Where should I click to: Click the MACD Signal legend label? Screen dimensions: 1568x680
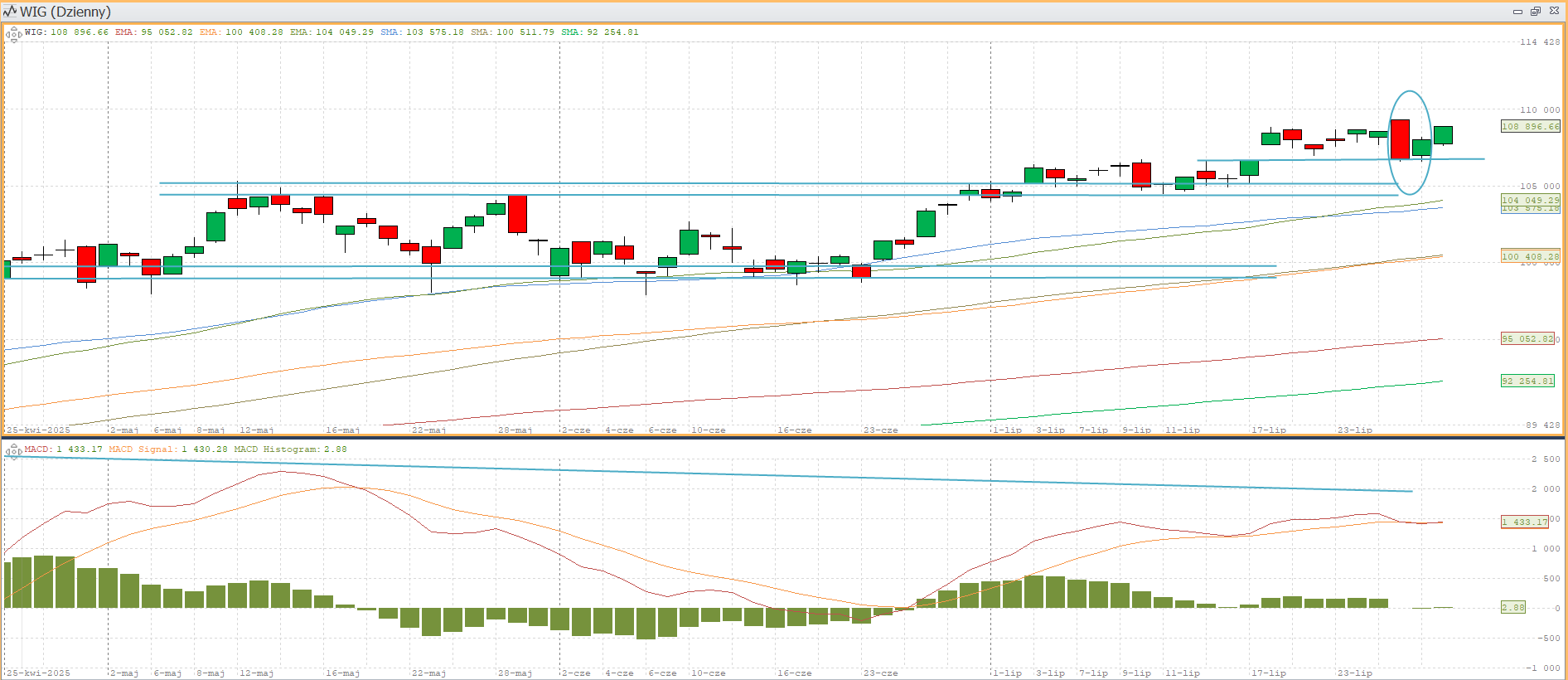coord(168,449)
